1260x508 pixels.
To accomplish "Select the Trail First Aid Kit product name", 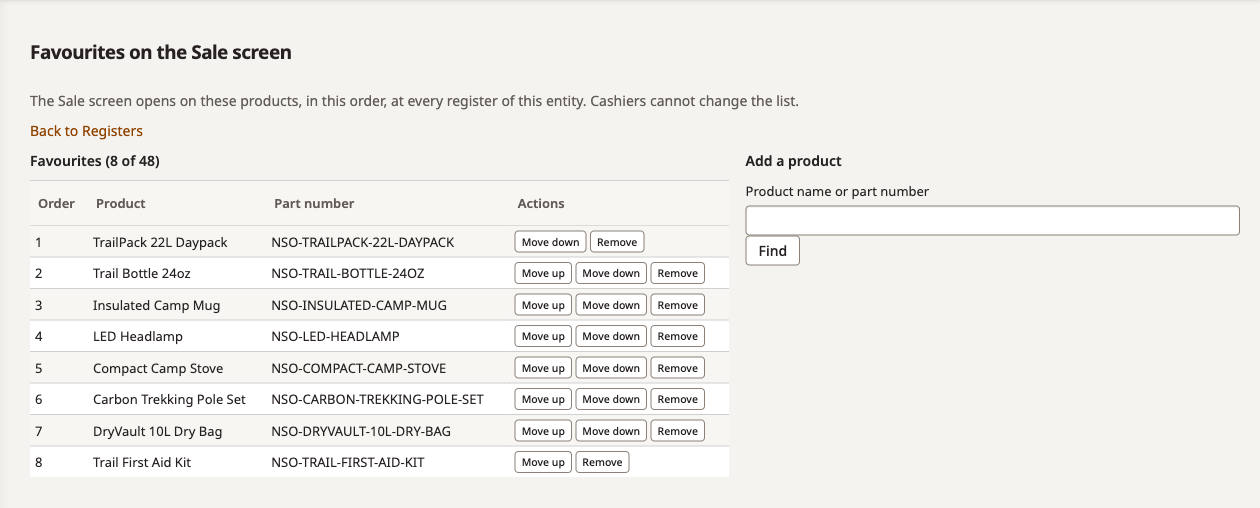I will coord(142,462).
